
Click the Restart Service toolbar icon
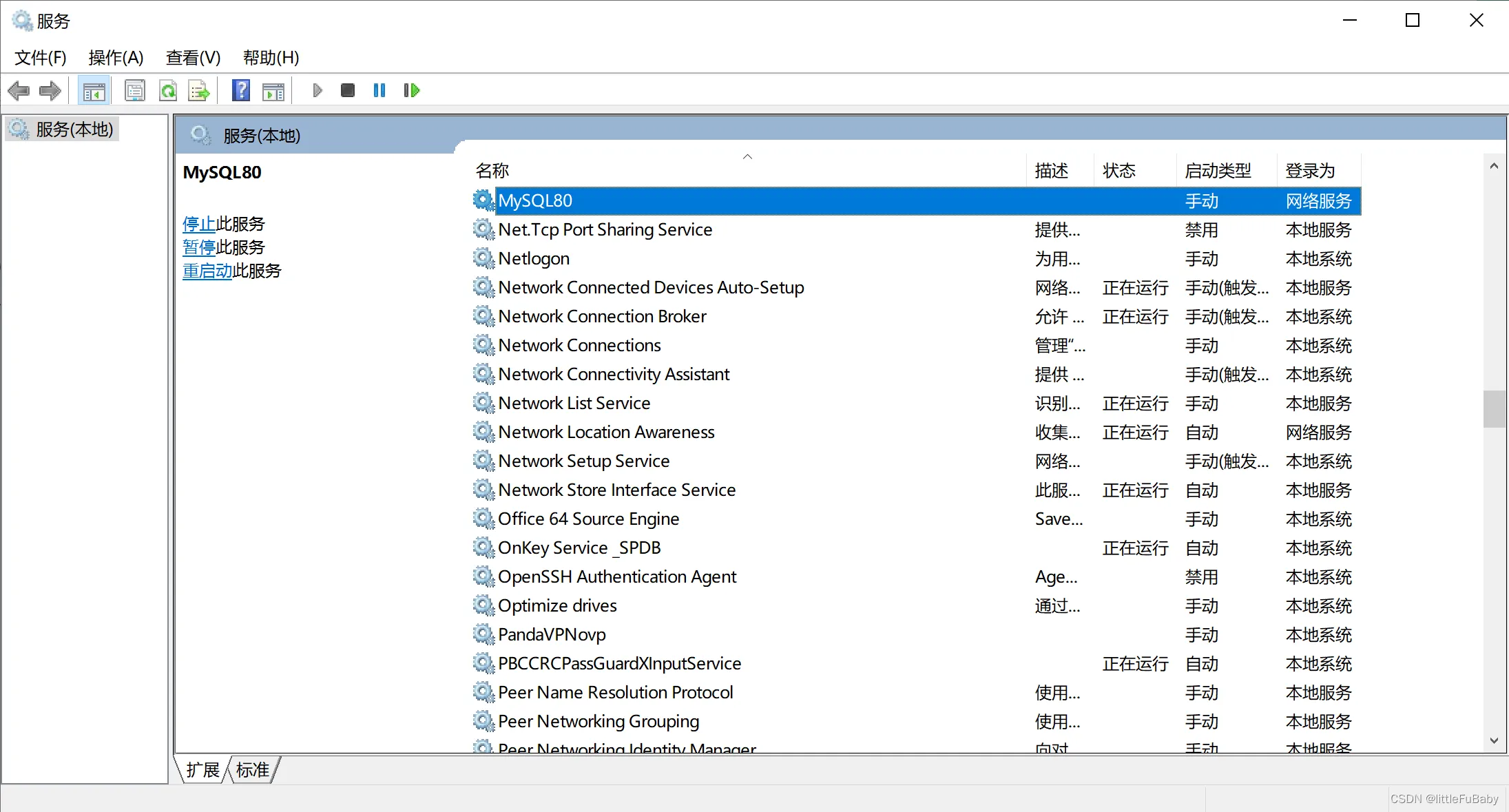pyautogui.click(x=411, y=90)
